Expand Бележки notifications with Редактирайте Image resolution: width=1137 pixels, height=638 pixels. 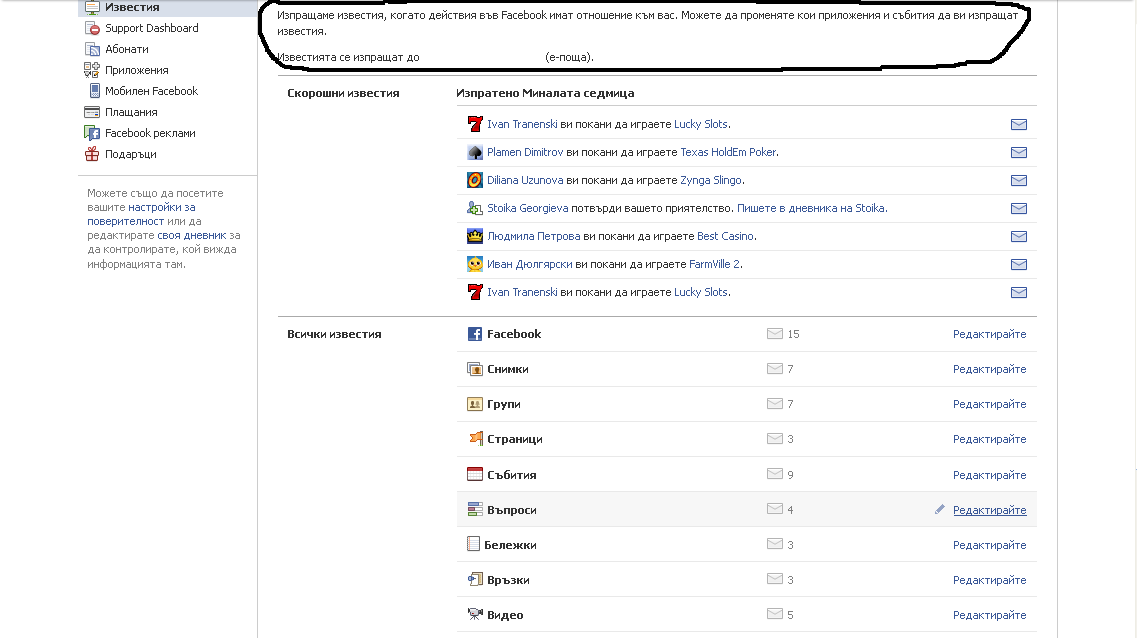pyautogui.click(x=989, y=545)
